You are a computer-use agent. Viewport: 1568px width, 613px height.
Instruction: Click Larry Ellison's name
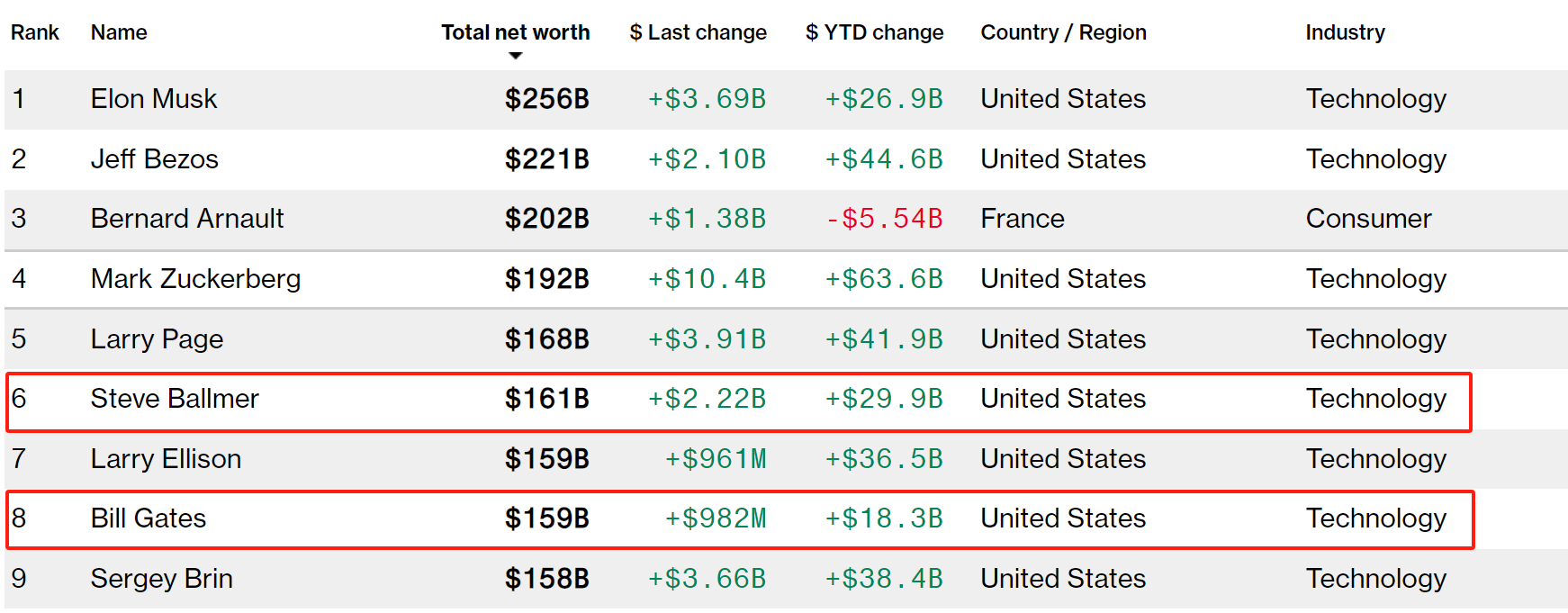pyautogui.click(x=166, y=459)
